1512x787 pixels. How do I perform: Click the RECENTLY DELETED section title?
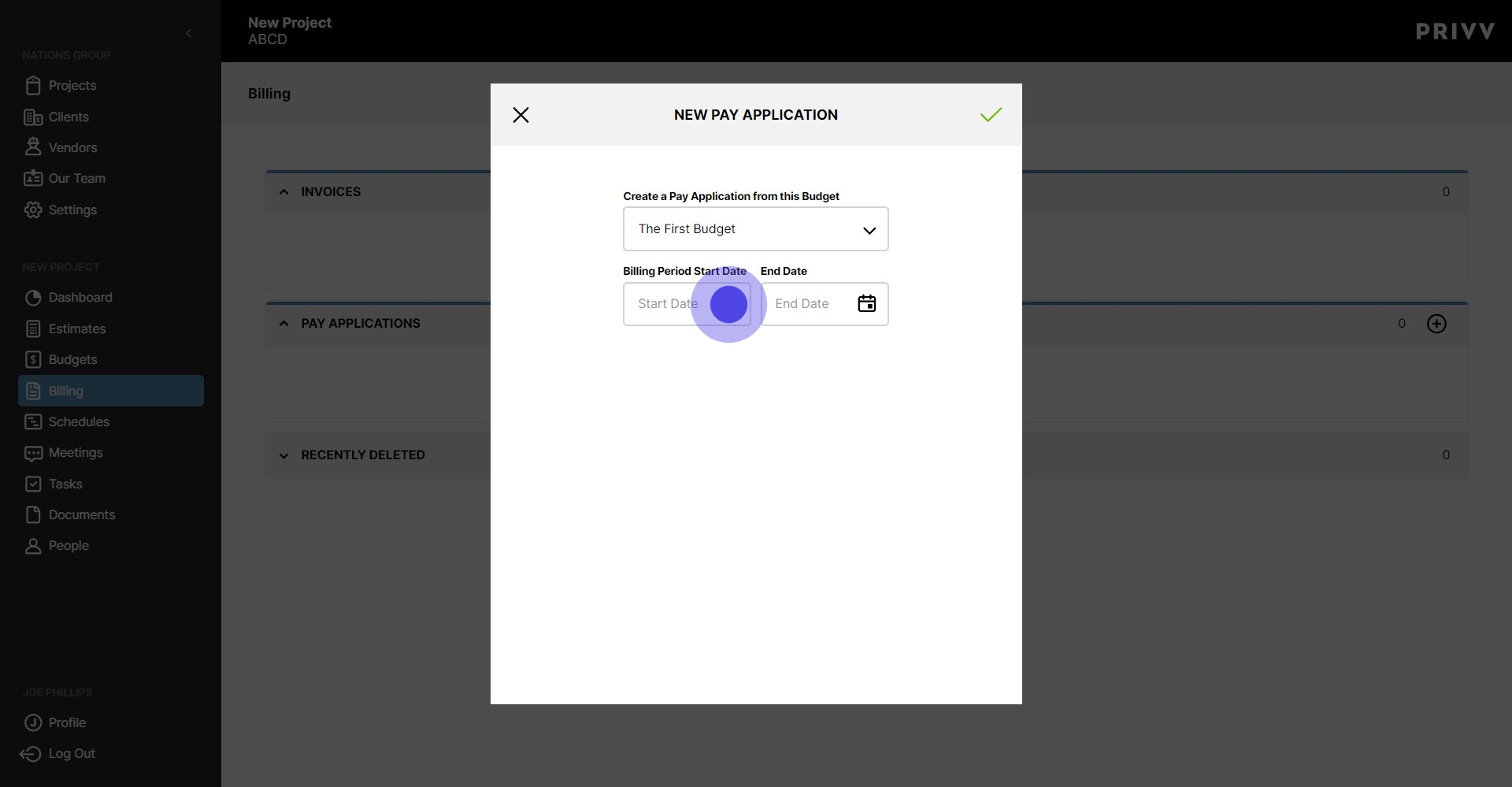pyautogui.click(x=363, y=455)
